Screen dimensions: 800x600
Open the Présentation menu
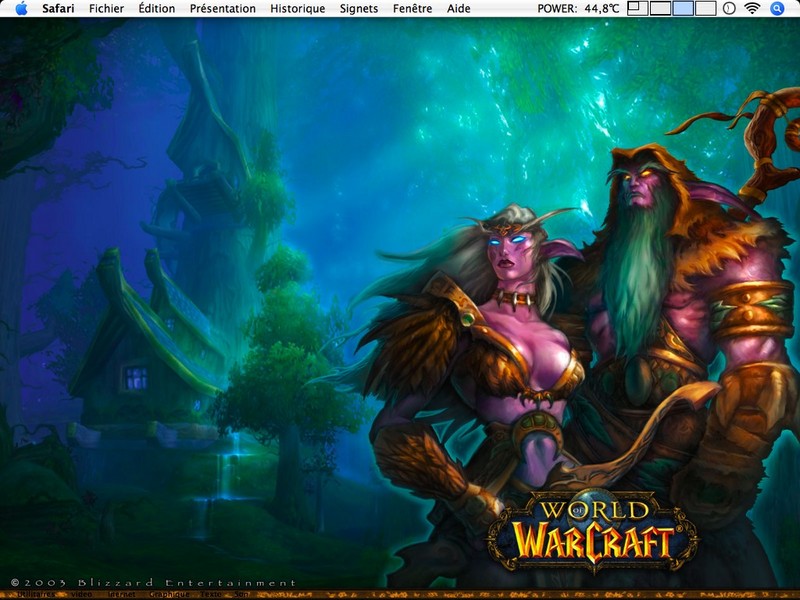pos(222,9)
